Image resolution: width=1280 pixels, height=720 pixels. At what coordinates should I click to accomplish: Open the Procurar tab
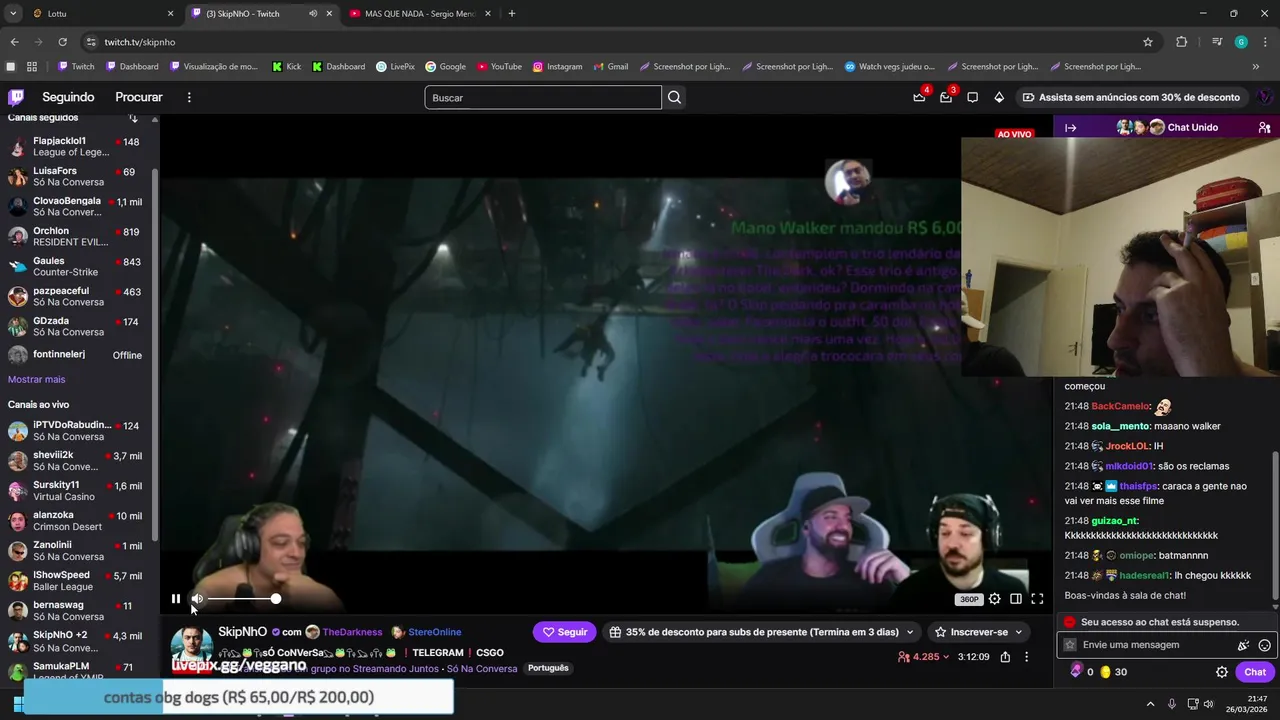(139, 97)
